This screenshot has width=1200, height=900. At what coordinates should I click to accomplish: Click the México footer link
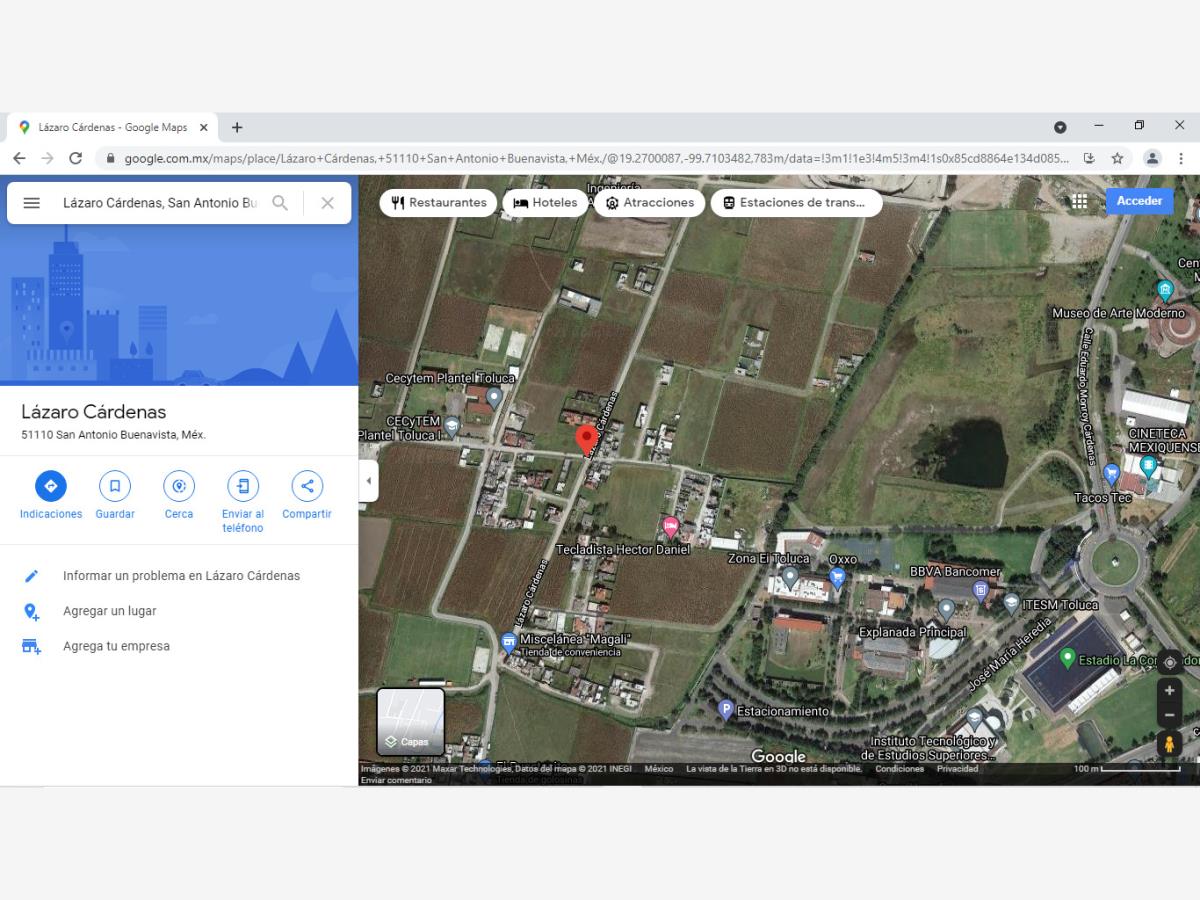pyautogui.click(x=659, y=769)
